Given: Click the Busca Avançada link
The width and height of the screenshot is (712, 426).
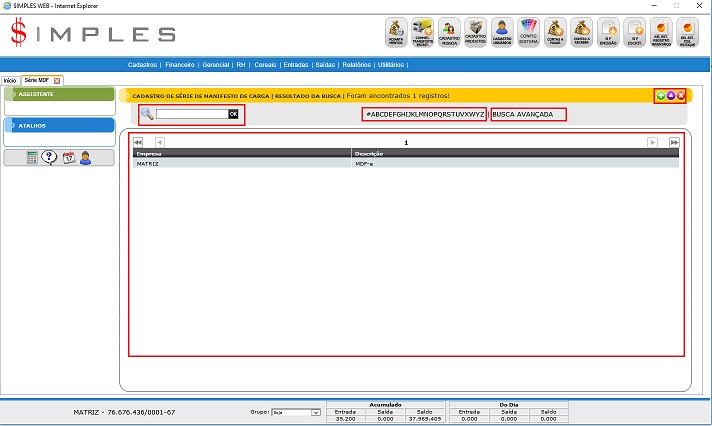Looking at the screenshot, I should coord(528,114).
